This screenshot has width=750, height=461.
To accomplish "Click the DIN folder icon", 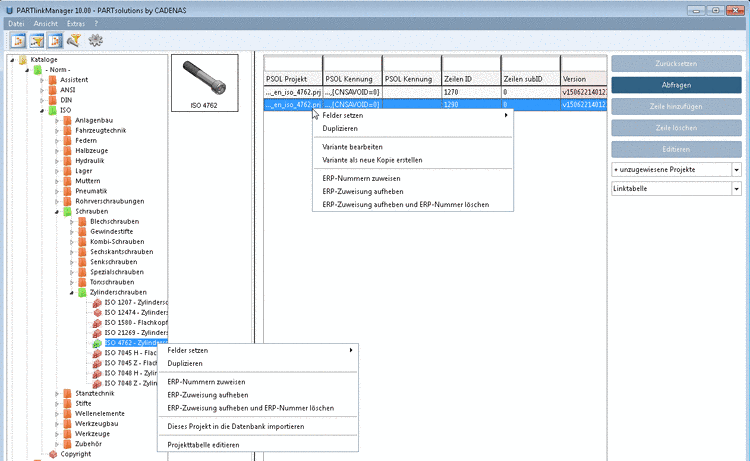I will 52,100.
